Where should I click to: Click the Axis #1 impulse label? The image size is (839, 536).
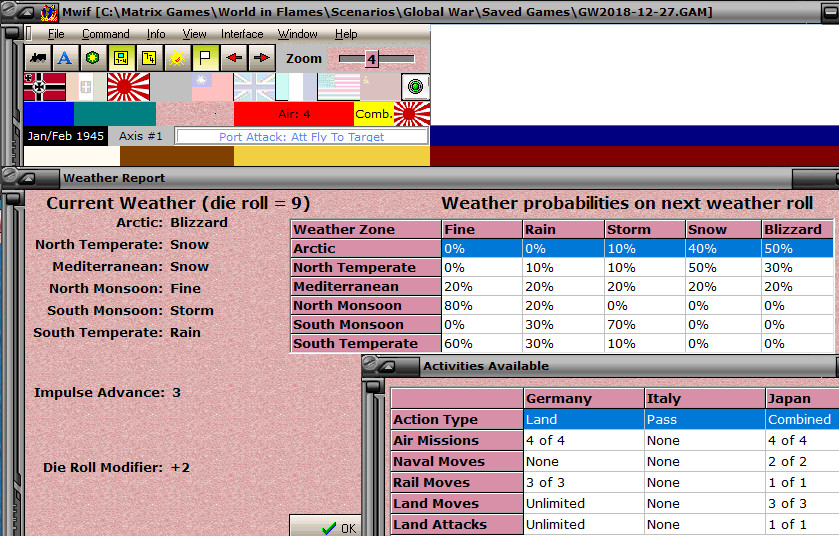click(141, 136)
